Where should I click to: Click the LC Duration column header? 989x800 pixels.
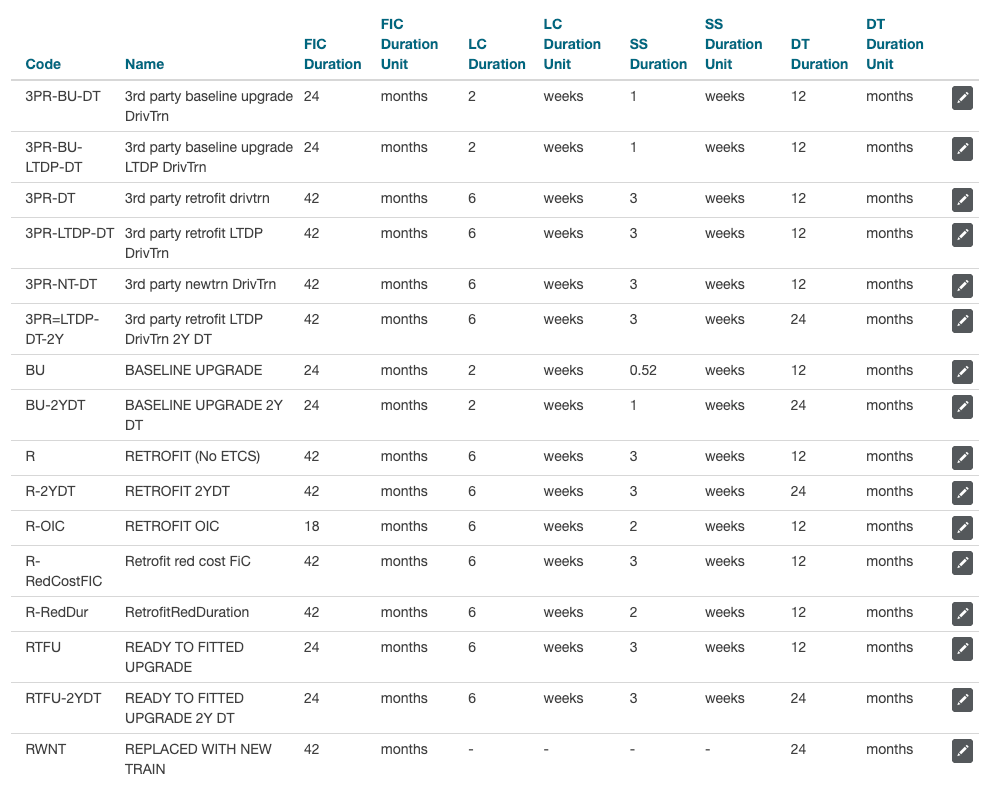pyautogui.click(x=496, y=54)
